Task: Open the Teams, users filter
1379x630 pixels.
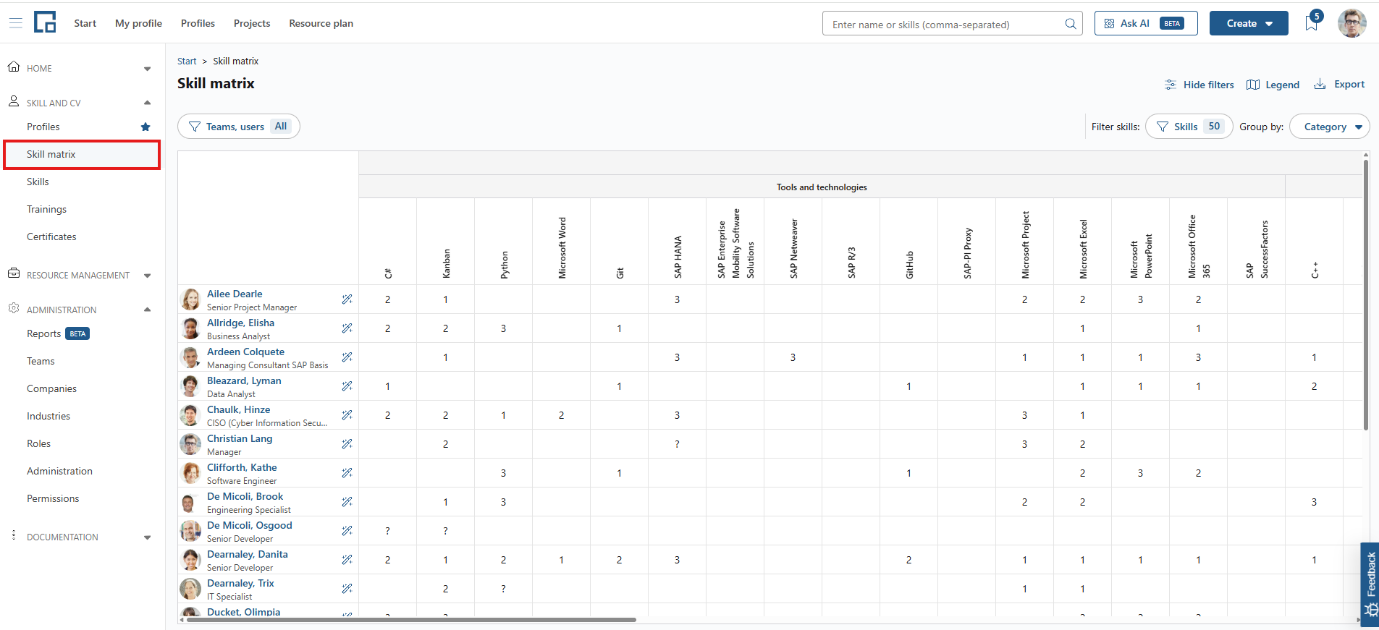Action: tap(239, 126)
